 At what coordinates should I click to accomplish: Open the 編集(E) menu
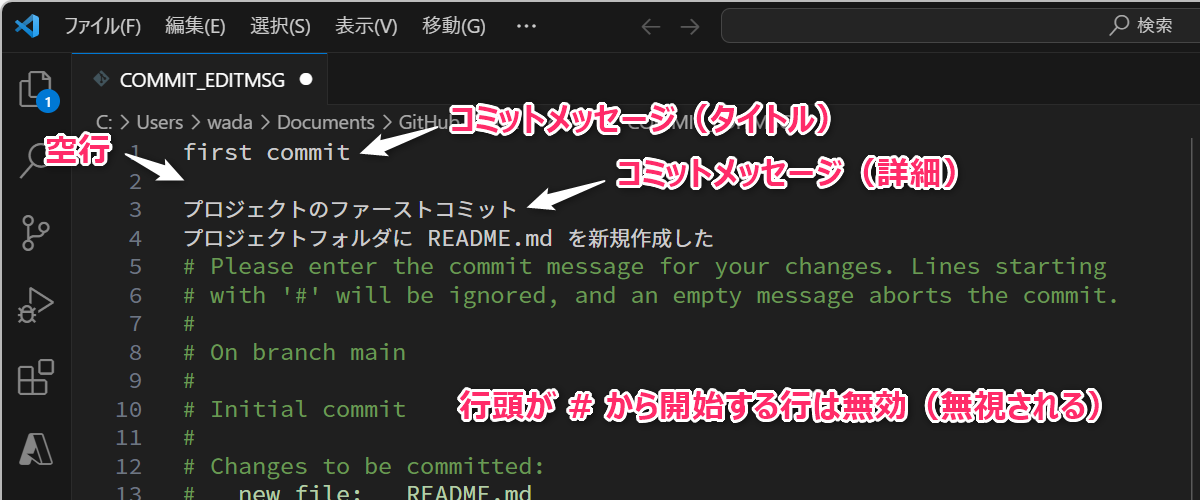point(195,26)
